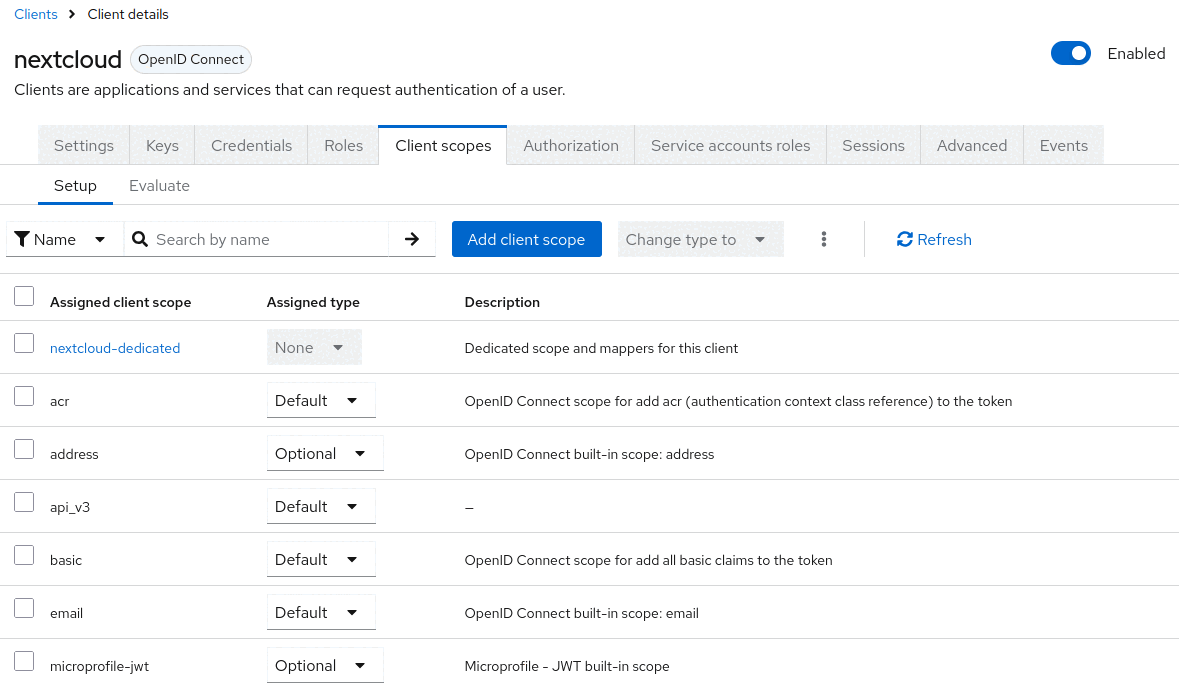Click the arrow icon to submit search

click(414, 239)
